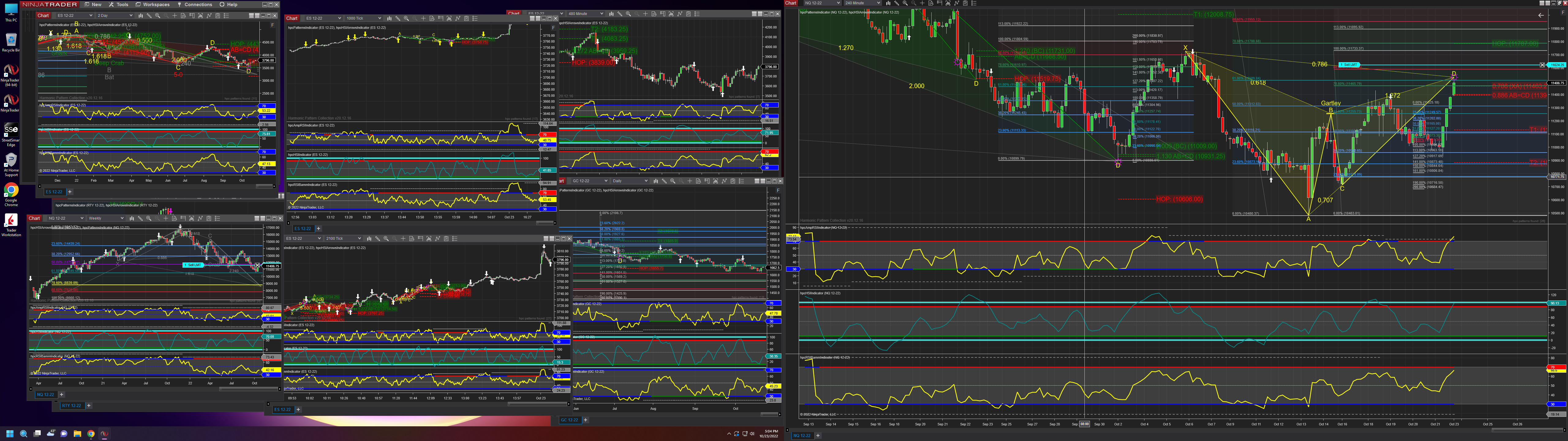Expand the 240 Minute interval dropdown
Screen dimensions: 1568x441
pos(878,3)
